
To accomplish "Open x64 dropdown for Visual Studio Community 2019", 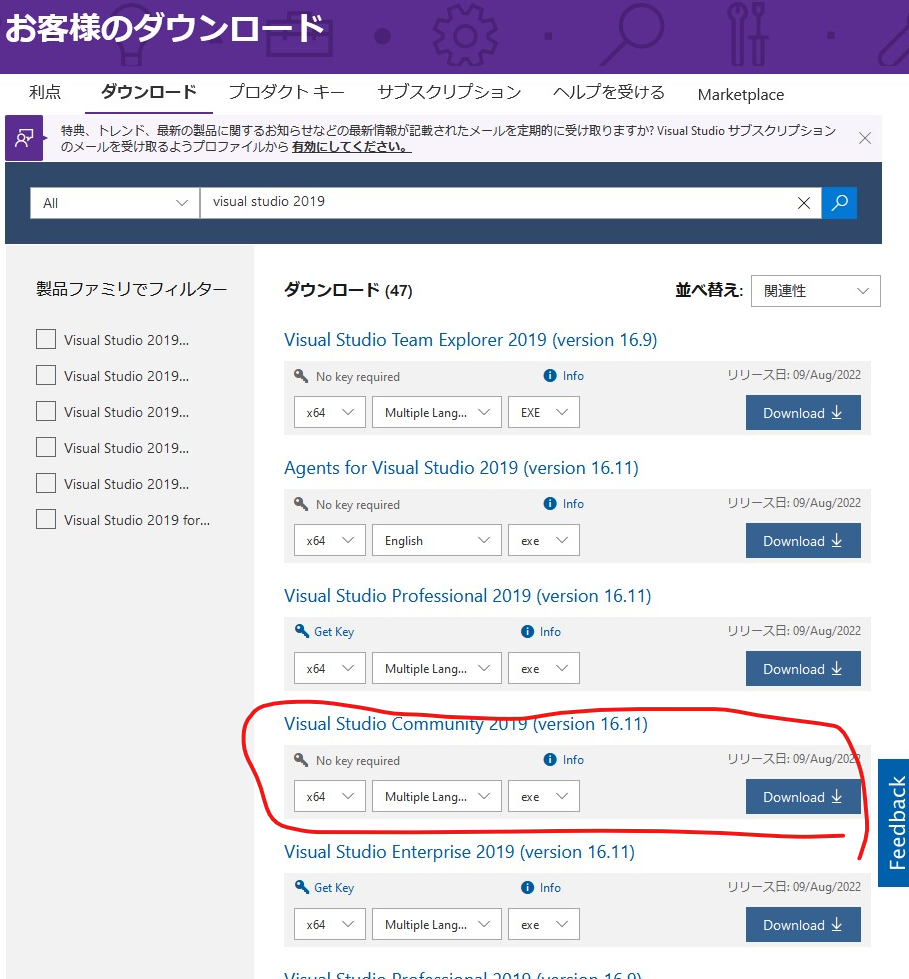I will (x=330, y=796).
